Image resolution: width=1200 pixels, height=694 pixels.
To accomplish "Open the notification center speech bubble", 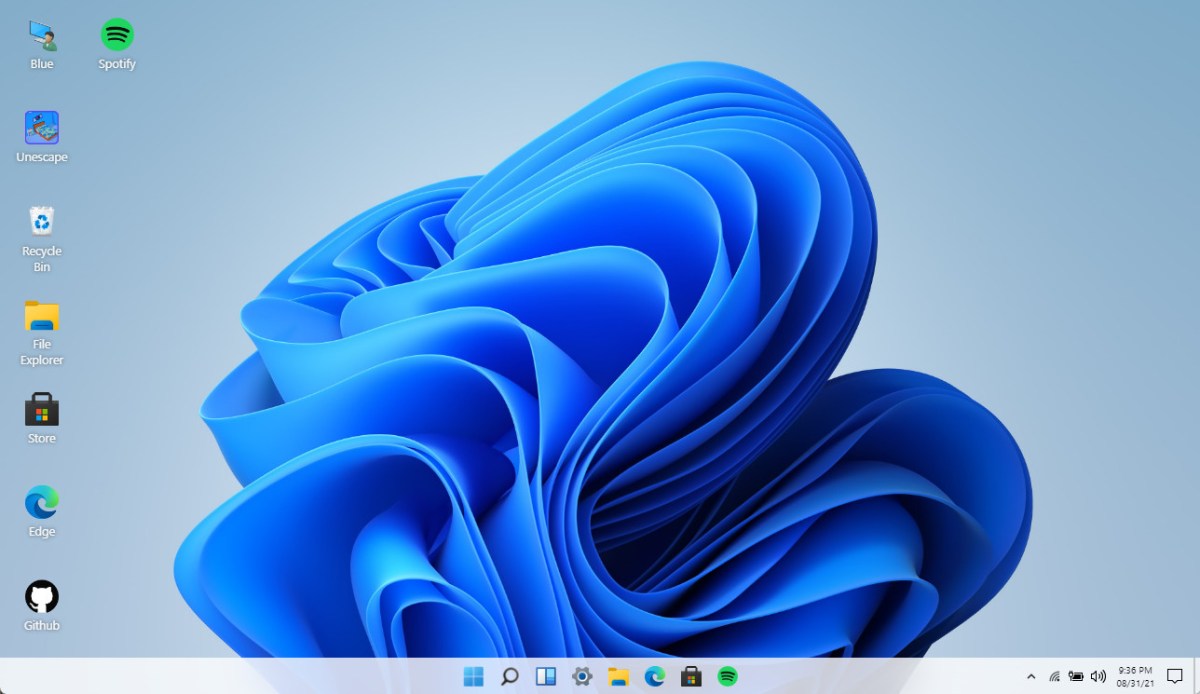I will (x=1175, y=677).
